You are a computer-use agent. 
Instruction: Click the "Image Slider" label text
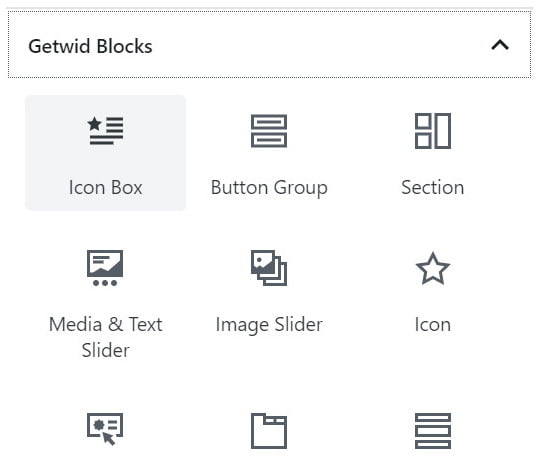tap(269, 325)
